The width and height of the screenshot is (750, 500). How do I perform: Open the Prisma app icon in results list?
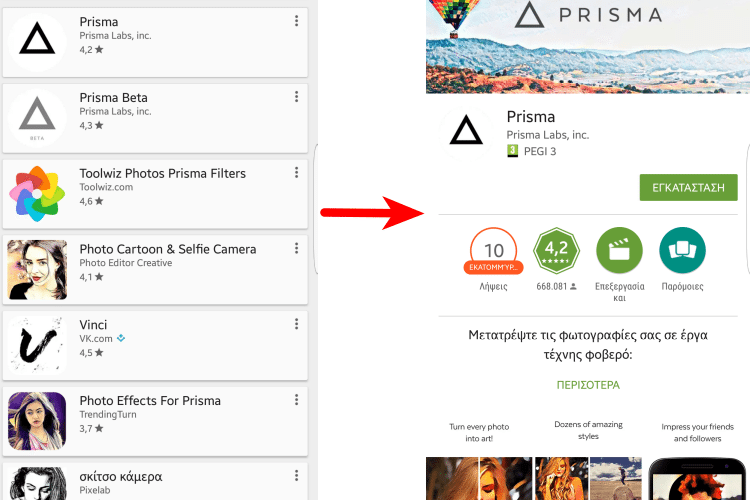(x=38, y=40)
